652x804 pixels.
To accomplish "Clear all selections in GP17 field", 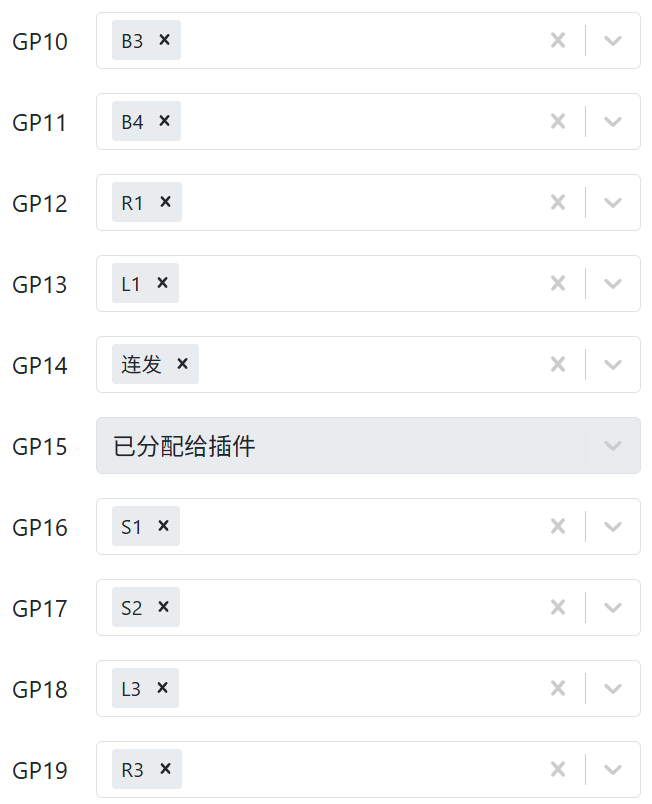I will tap(558, 607).
